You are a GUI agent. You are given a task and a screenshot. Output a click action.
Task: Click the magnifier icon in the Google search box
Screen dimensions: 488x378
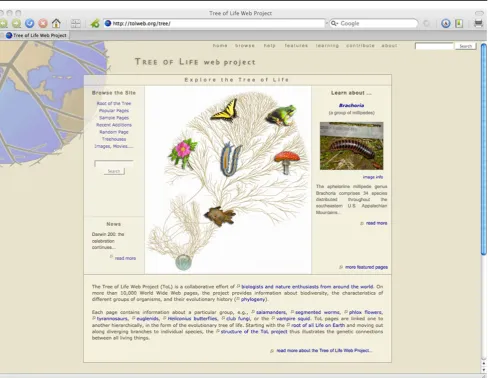coord(334,23)
